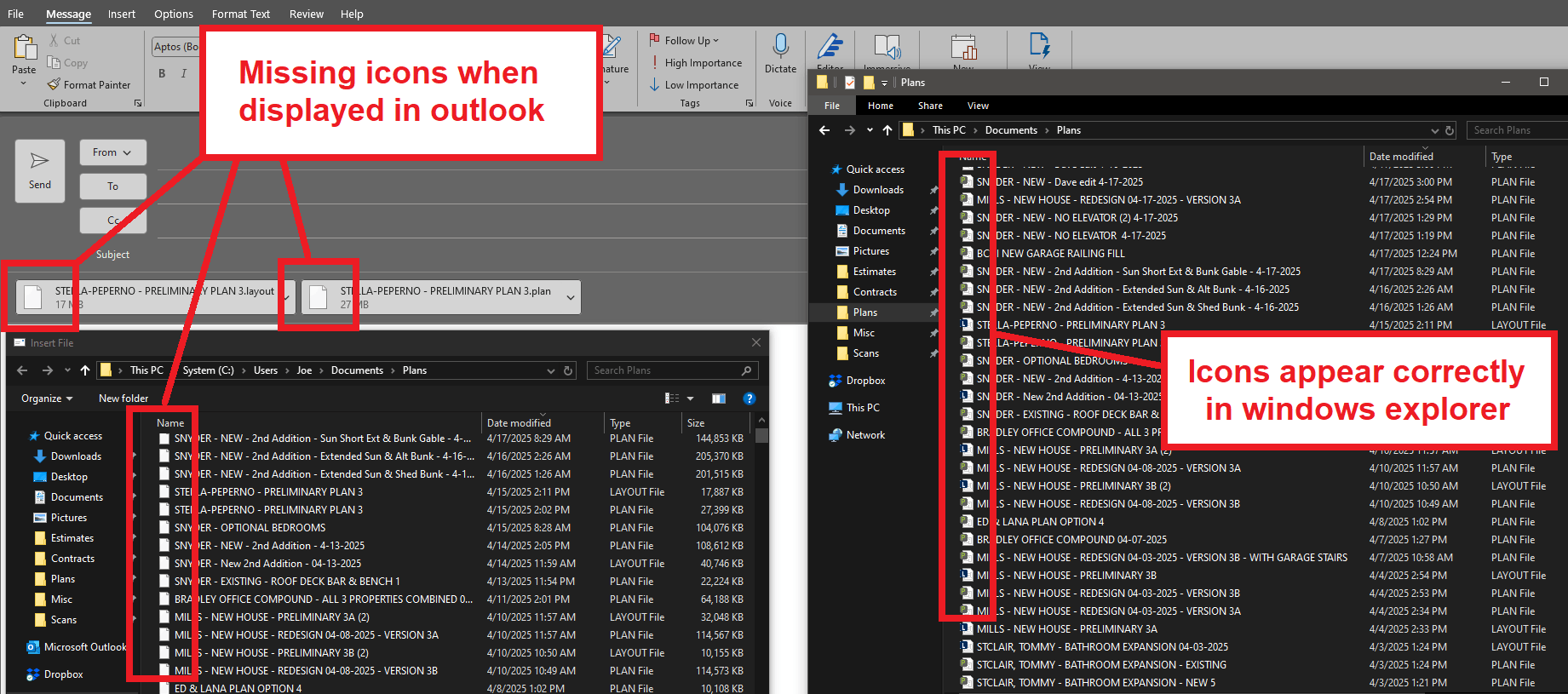Screen dimensions: 1568x694
Task: Open the From dropdown
Action: 113,152
